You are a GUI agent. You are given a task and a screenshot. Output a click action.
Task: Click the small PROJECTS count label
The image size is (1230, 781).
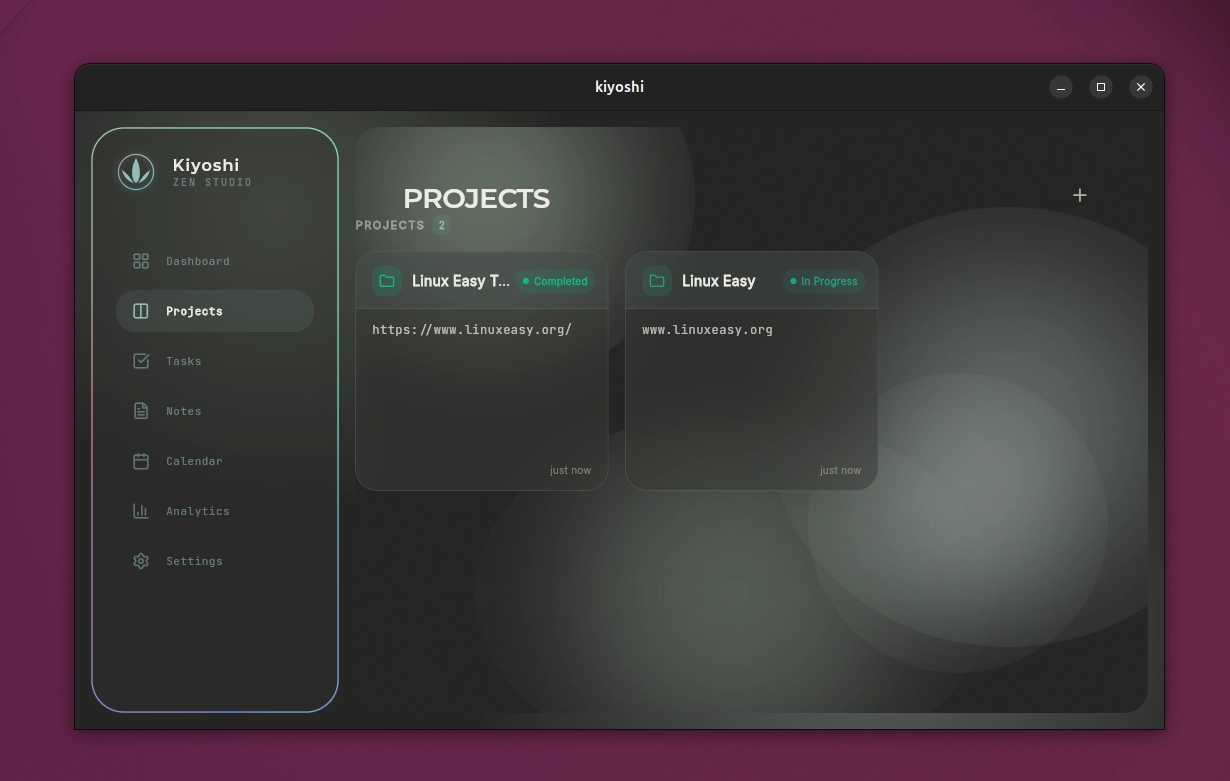(x=390, y=225)
